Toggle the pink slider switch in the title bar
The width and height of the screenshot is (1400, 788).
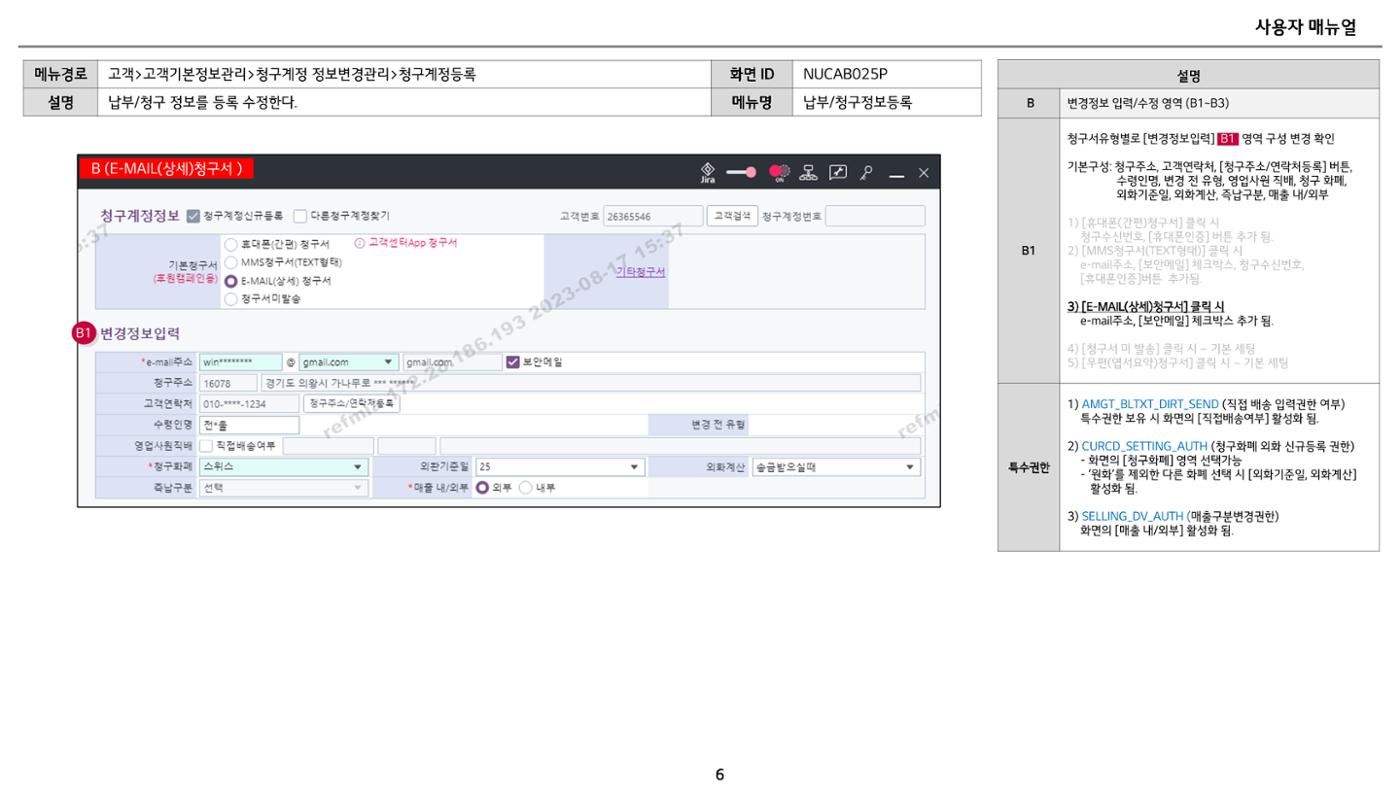point(741,172)
